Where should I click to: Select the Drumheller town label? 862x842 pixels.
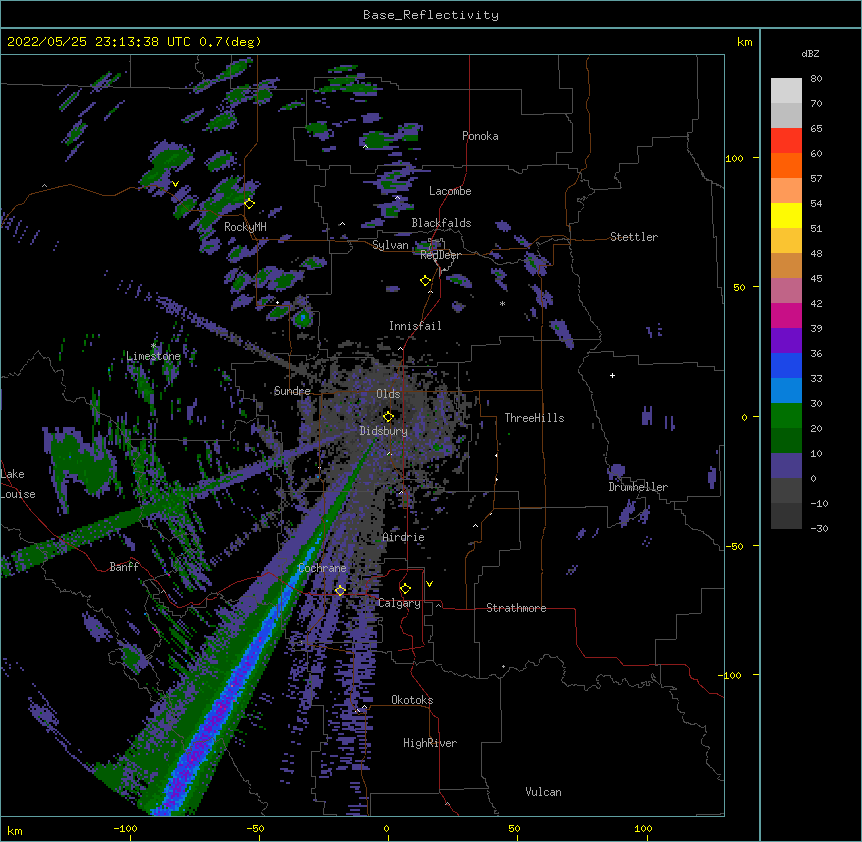(638, 487)
